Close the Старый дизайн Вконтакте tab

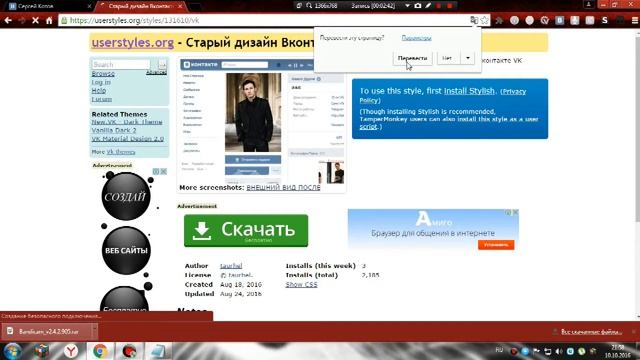pos(180,6)
